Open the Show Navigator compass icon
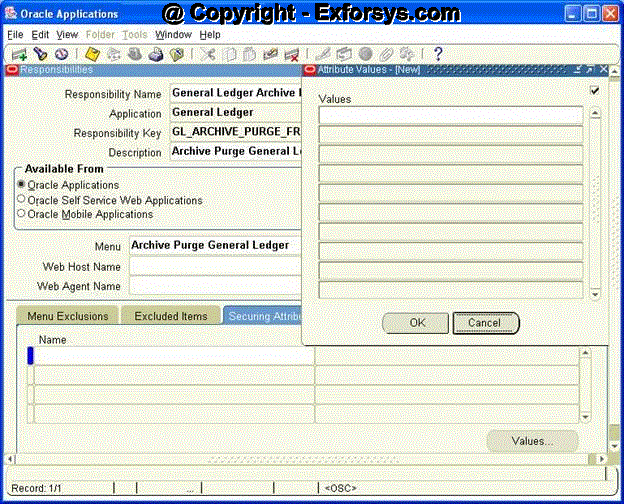Screen dimensions: 624x504 [x=61, y=54]
